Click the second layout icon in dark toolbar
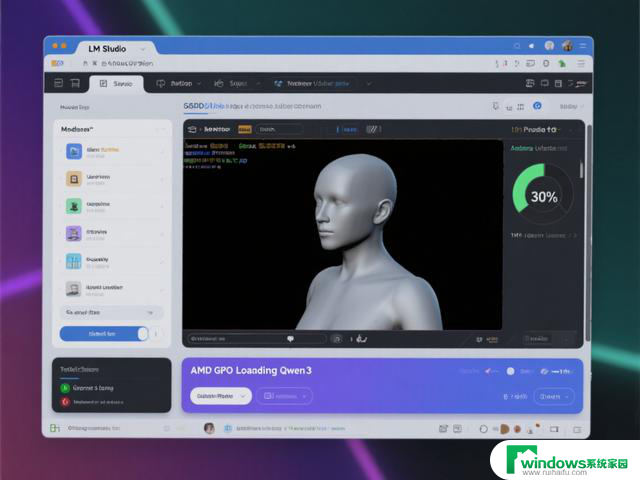The image size is (640, 480). [x=75, y=83]
